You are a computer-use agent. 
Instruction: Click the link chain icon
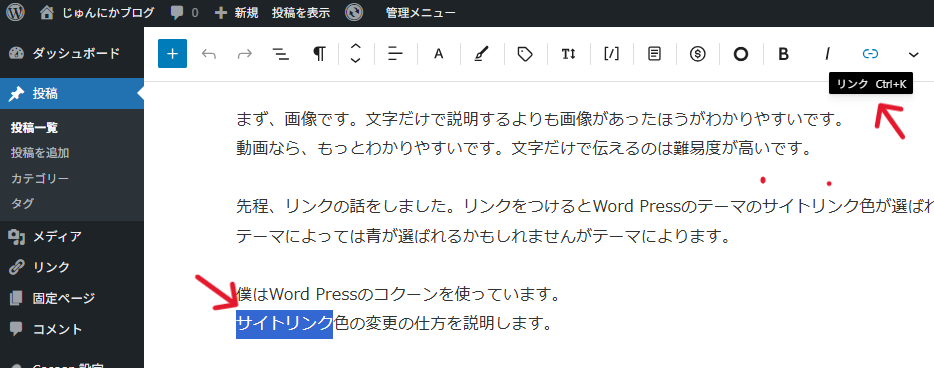coord(870,54)
